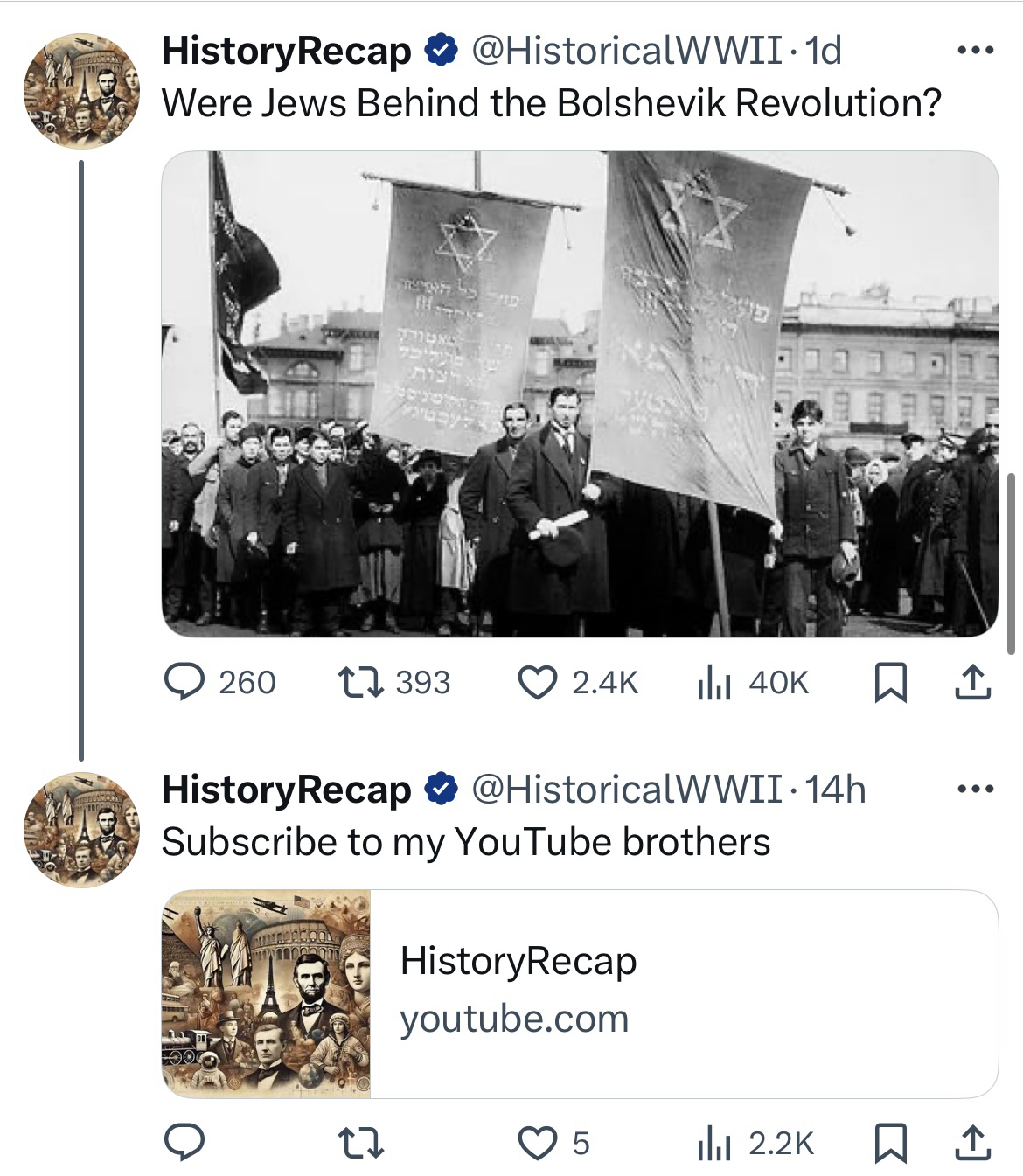Open HistoryRecap avatar on first post
Viewport: 1023px width, 1176px height.
[80, 91]
